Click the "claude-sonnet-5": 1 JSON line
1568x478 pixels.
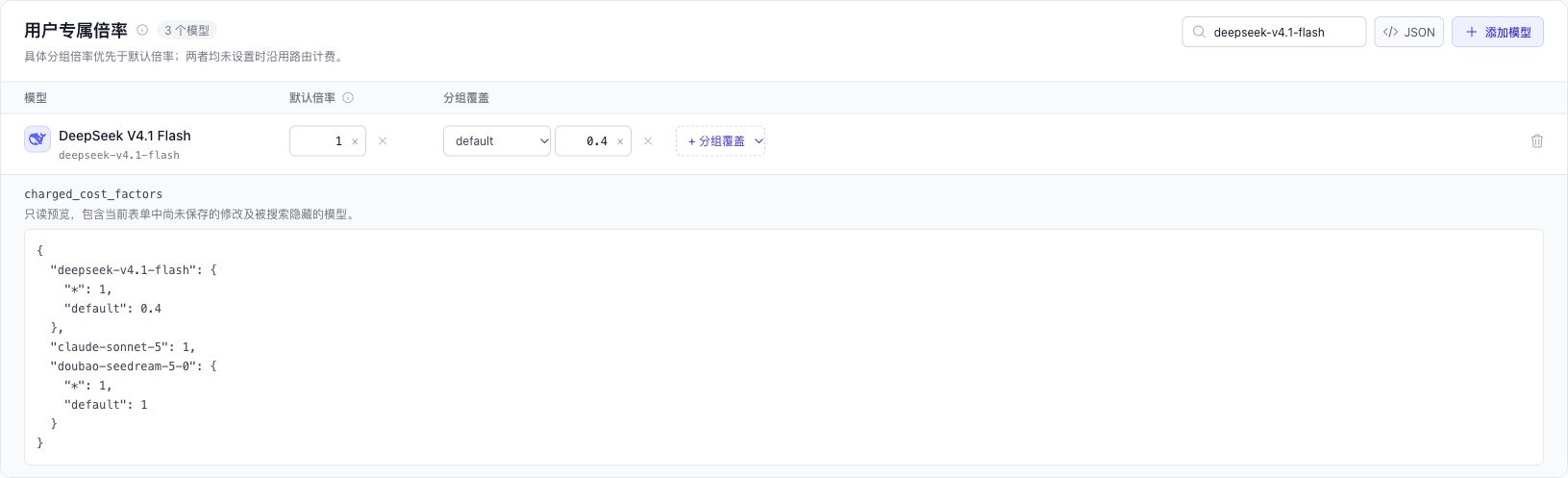click(x=123, y=346)
